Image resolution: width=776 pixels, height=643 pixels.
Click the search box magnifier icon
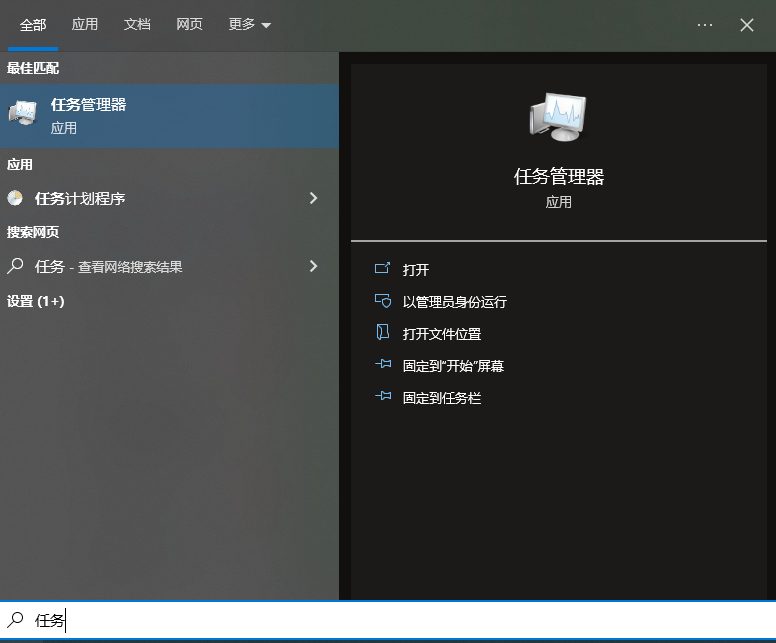pos(15,619)
